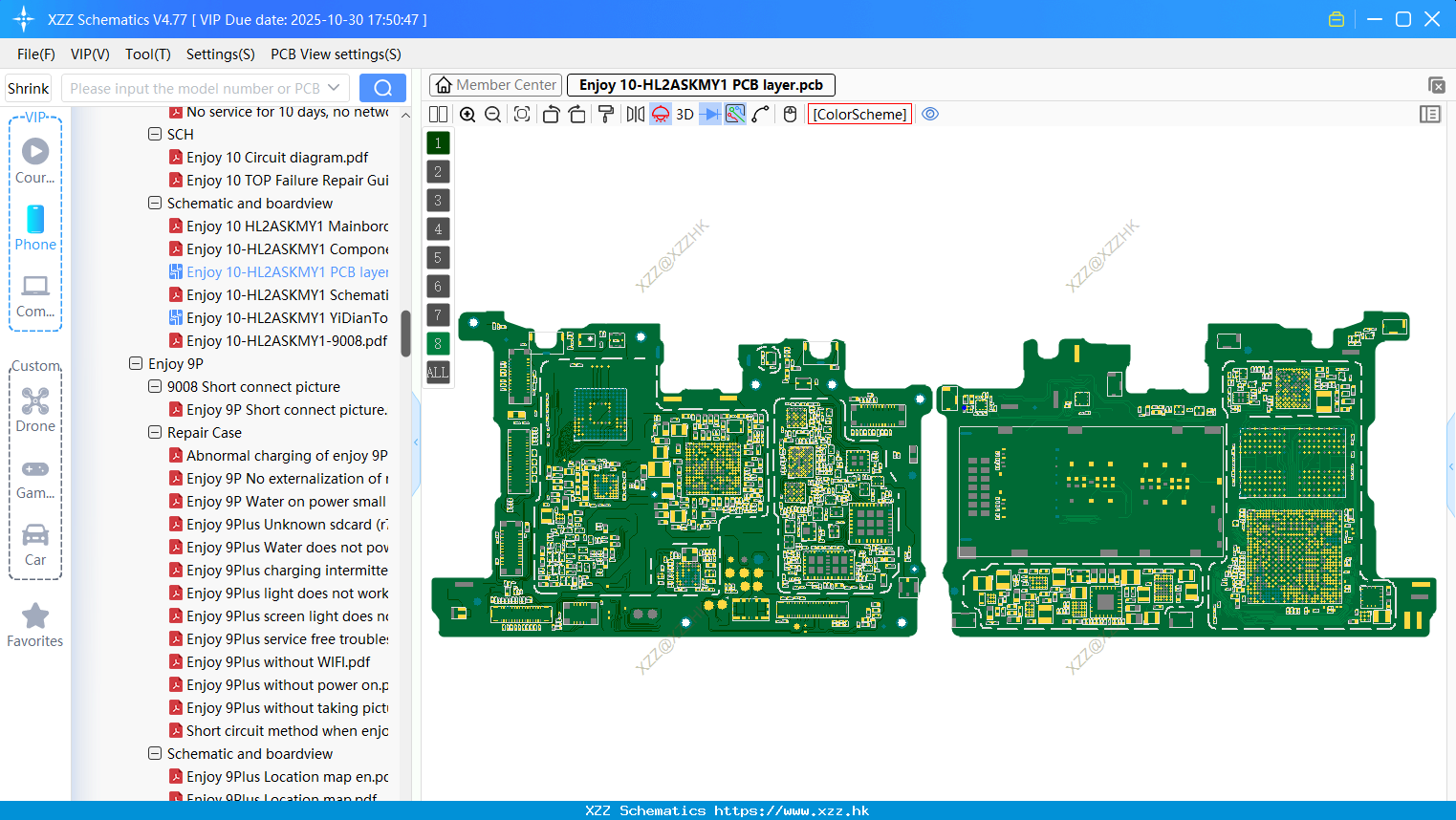Mirror the board with the flip icon
Screen dimensions: 1456x820
tap(636, 114)
